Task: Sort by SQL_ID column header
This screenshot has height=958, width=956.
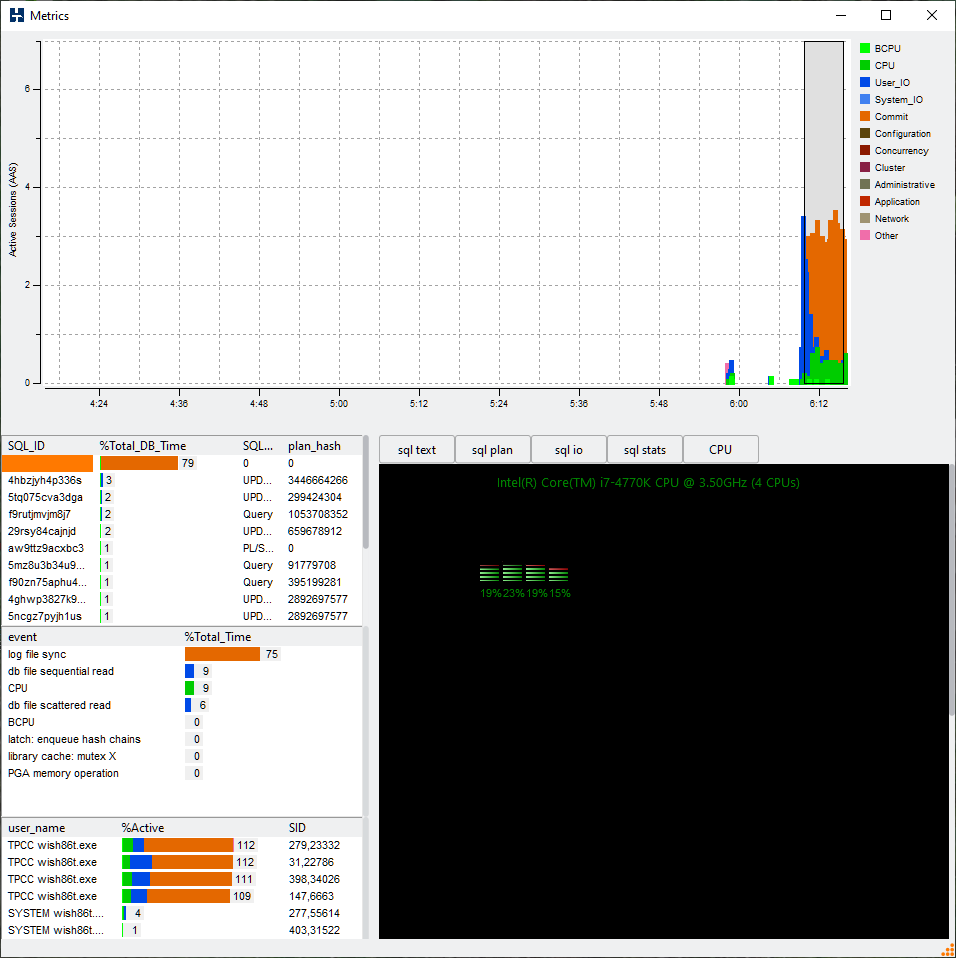Action: pos(26,446)
